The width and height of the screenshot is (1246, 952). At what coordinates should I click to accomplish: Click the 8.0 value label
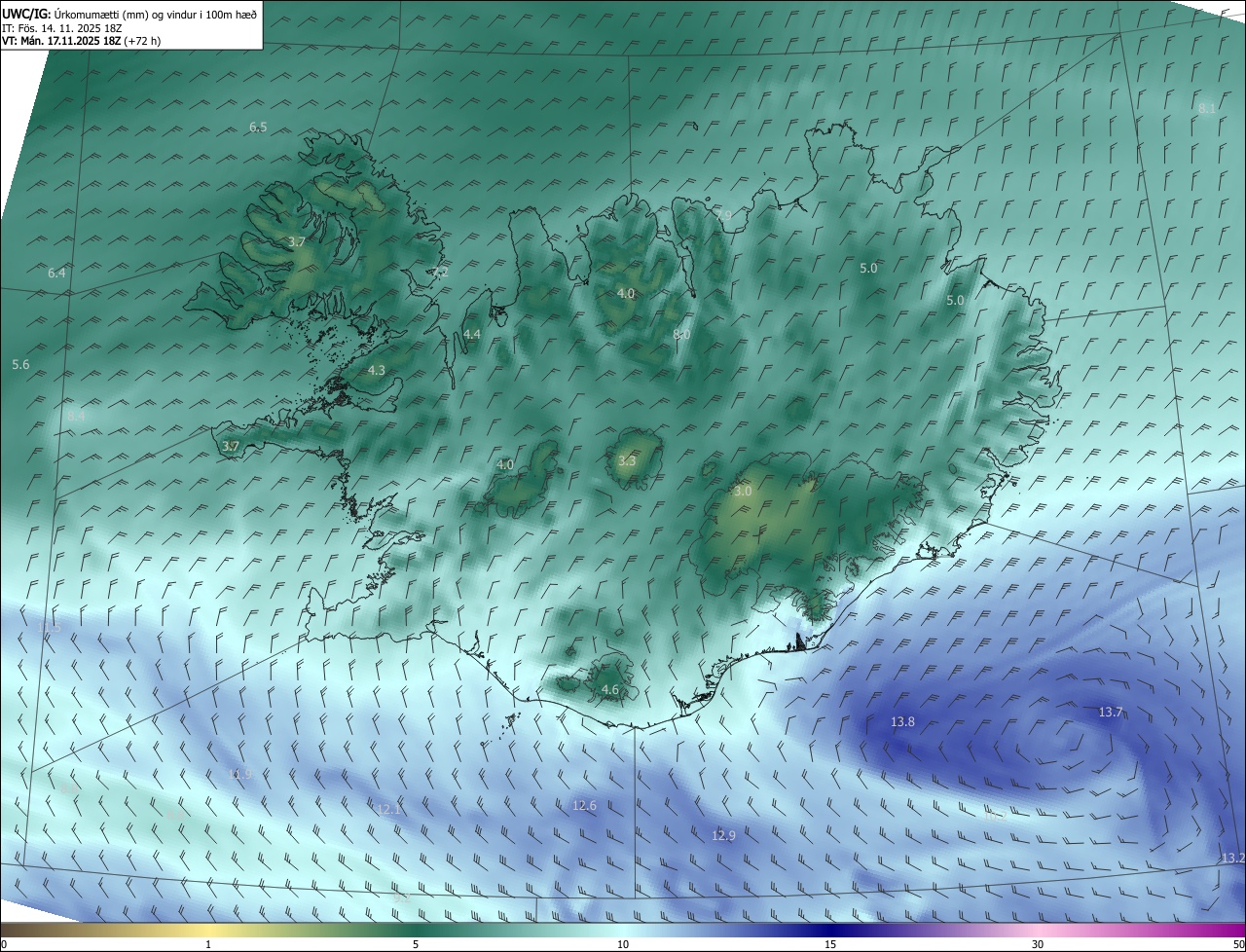(681, 335)
